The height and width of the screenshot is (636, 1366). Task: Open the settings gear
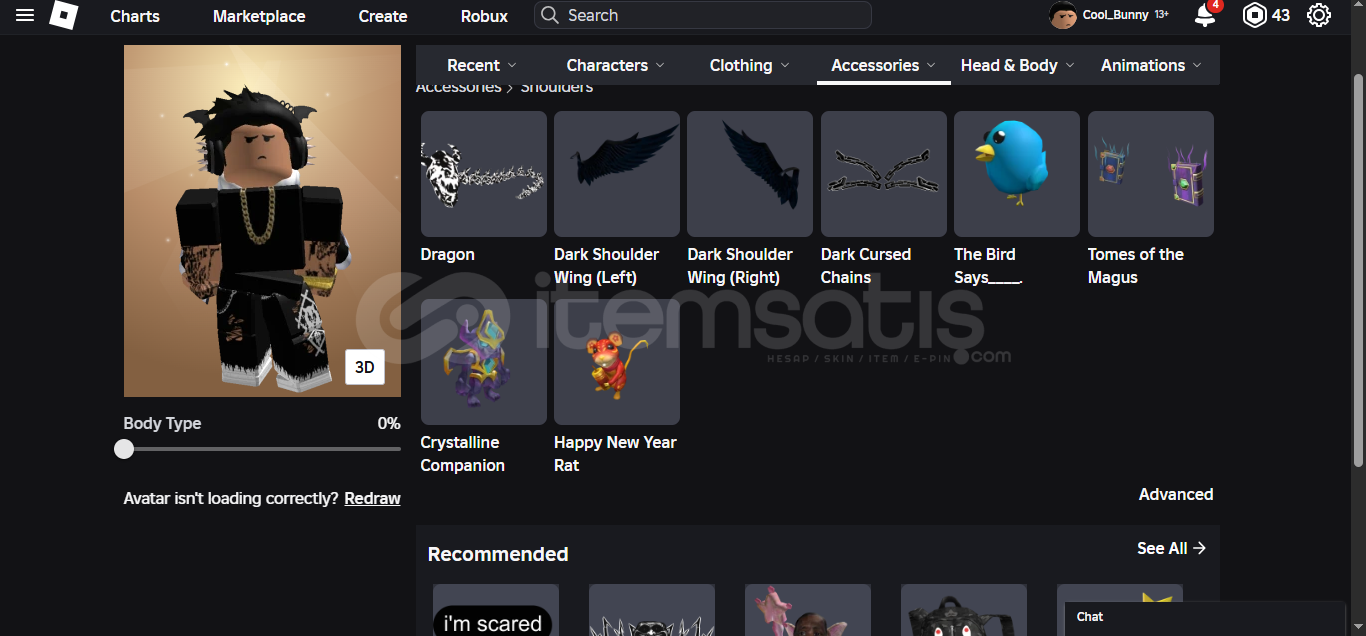[1319, 15]
